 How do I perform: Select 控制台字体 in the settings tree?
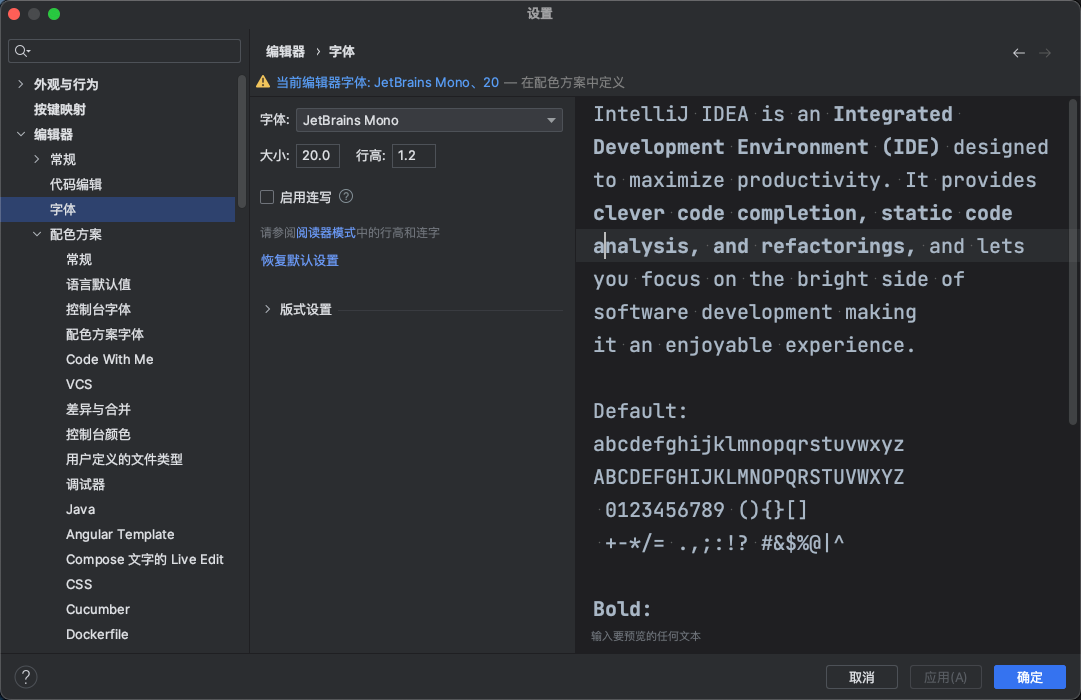[x=98, y=309]
